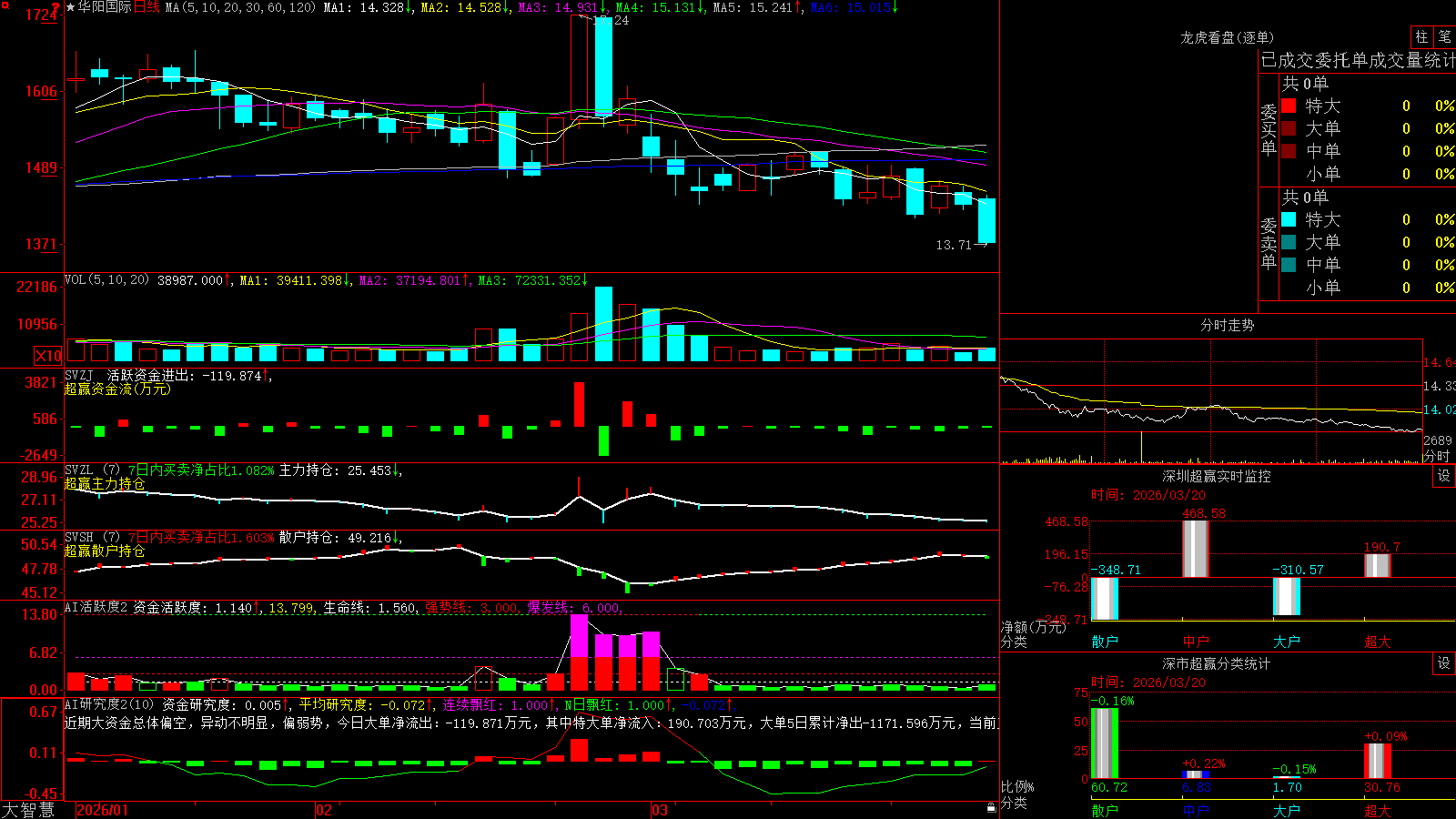Click the 分时走势 panel title
This screenshot has height=819, width=1456.
[x=1227, y=325]
